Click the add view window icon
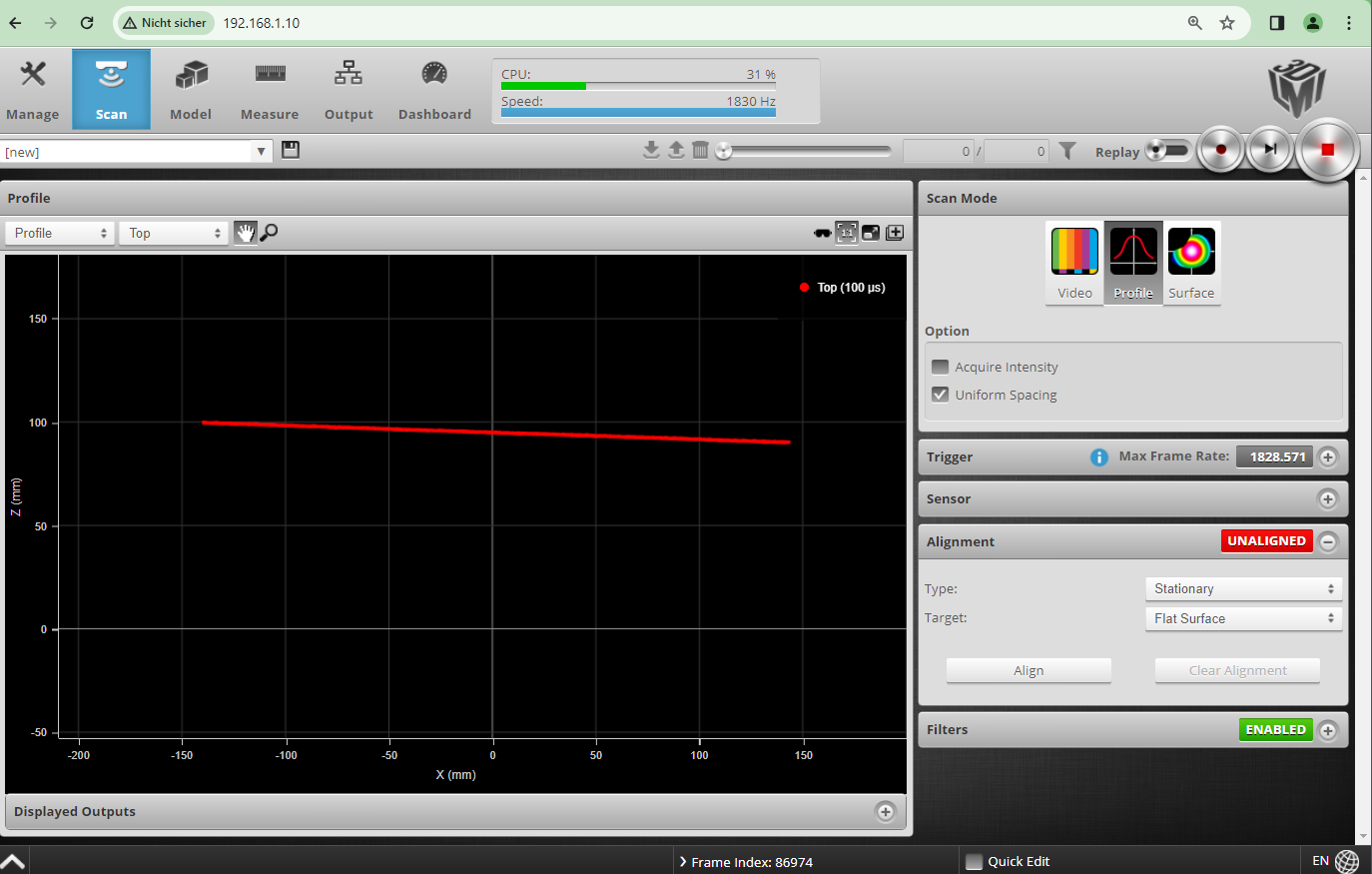Image resolution: width=1372 pixels, height=874 pixels. 895,233
